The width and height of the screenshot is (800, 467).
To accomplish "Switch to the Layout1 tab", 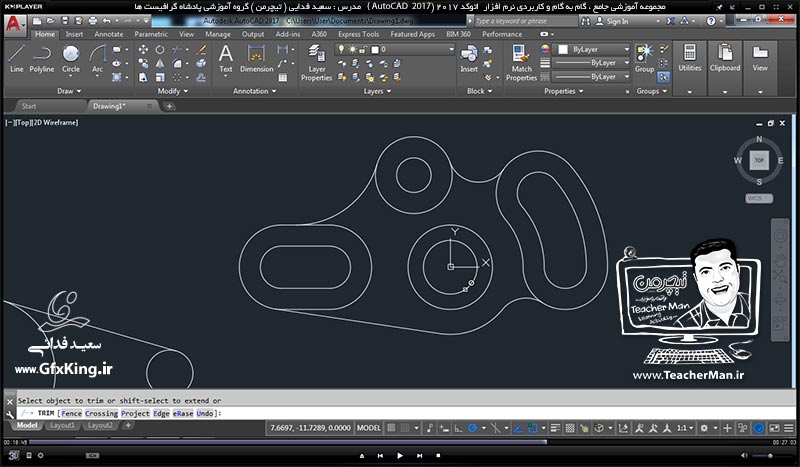I will click(x=62, y=425).
